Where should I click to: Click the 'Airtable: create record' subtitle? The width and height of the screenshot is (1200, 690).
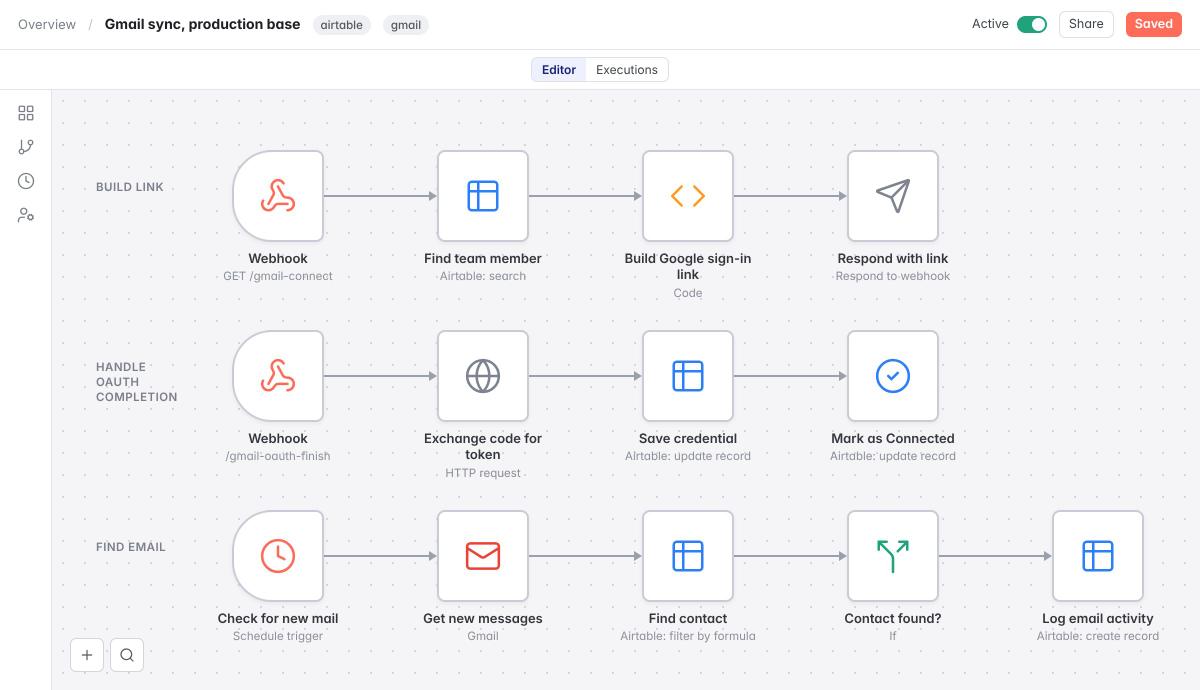[1098, 636]
